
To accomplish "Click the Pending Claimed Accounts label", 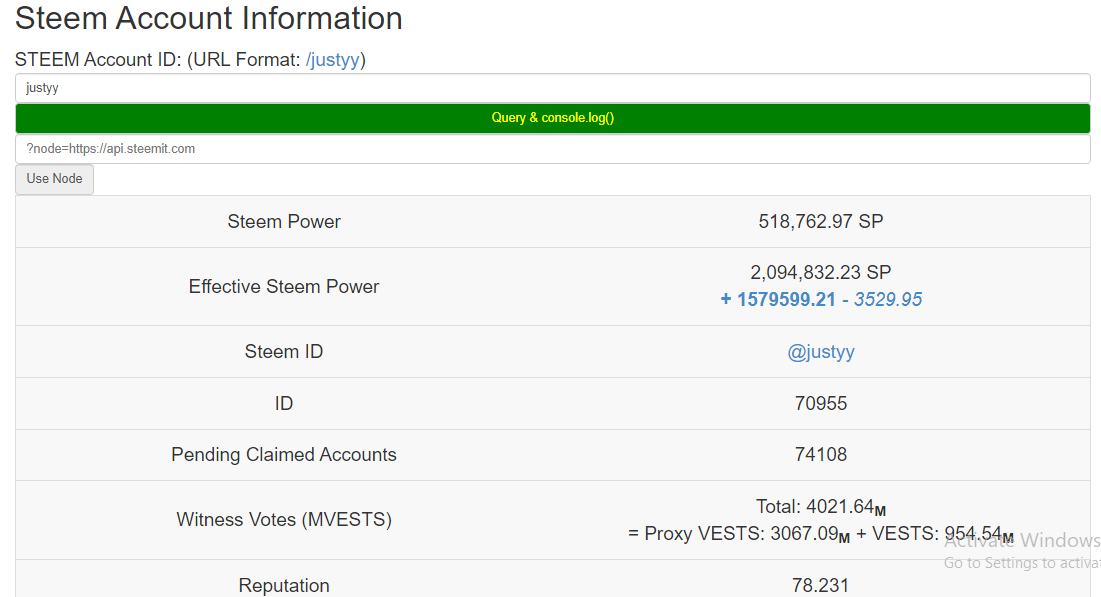I will tap(284, 455).
